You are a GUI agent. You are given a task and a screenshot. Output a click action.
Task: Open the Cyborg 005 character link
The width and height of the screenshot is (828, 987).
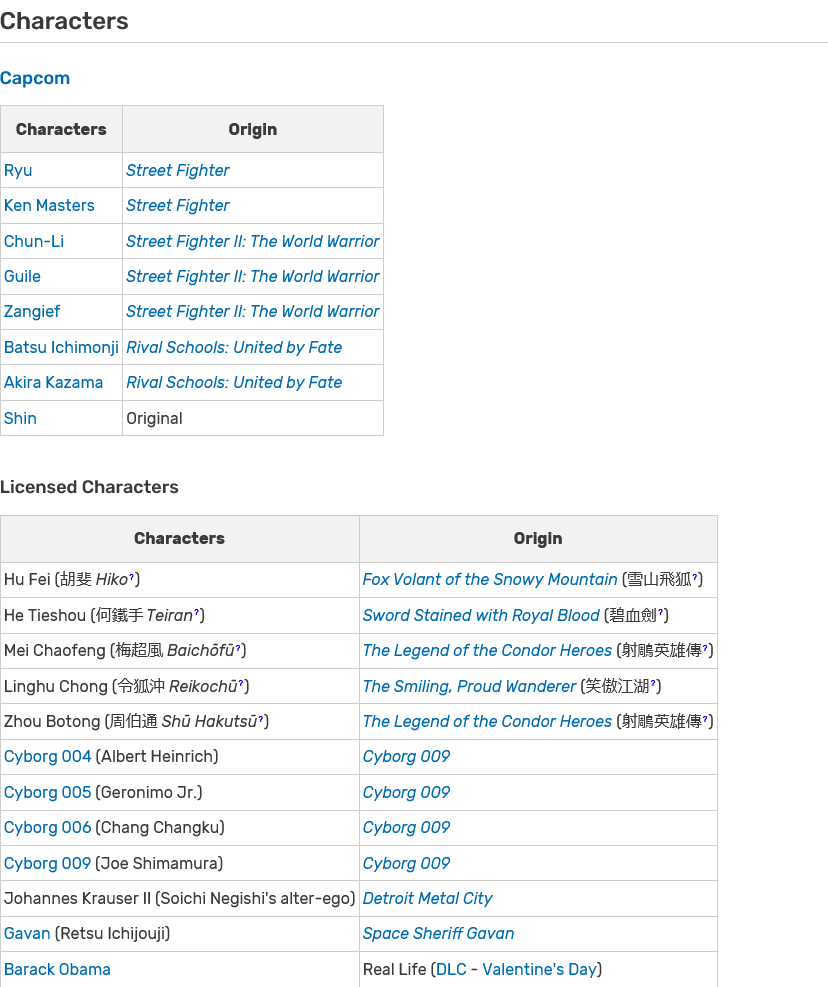coord(47,792)
